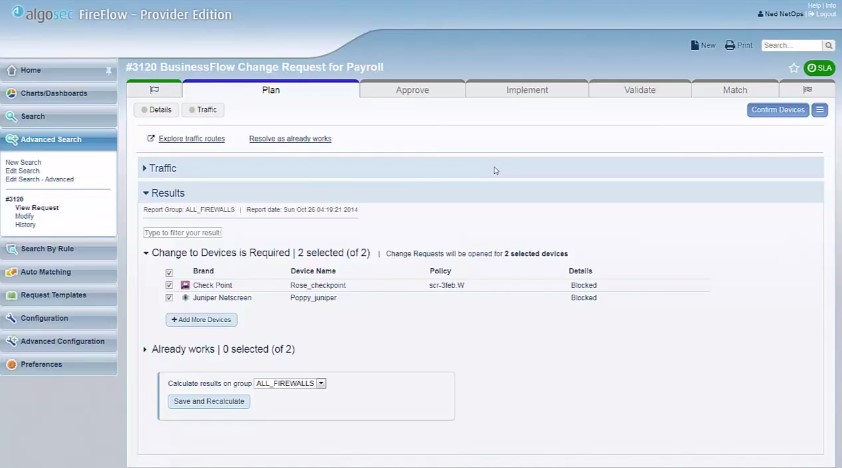This screenshot has width=842, height=468.
Task: Click the Help link at top right
Action: point(814,5)
